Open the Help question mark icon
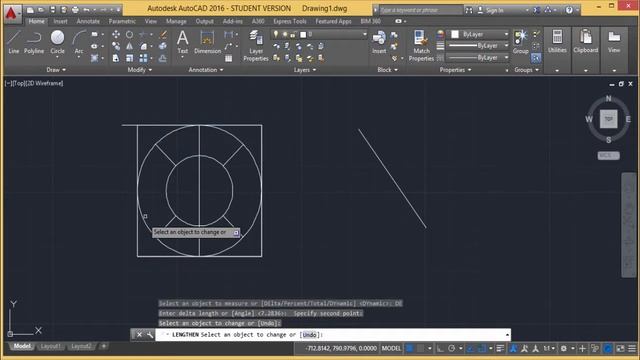The image size is (640, 360). pyautogui.click(x=569, y=10)
